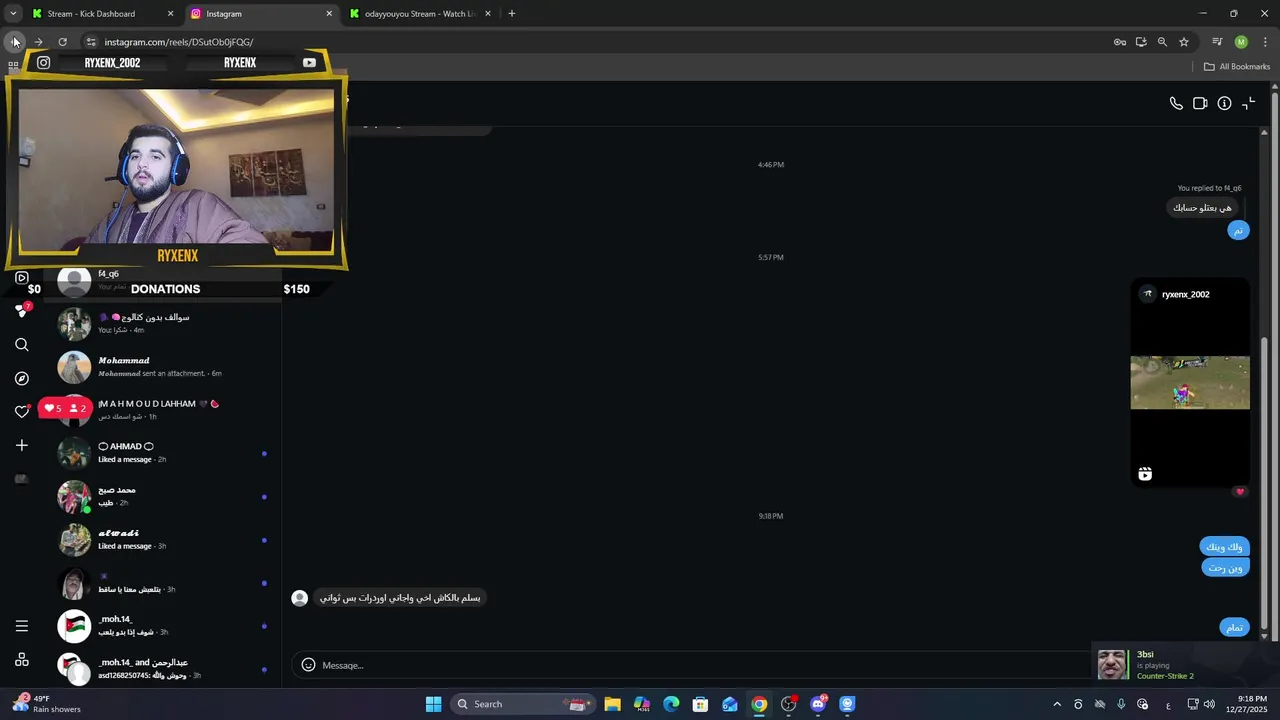The image size is (1280, 720).
Task: Open a new browser tab
Action: [x=511, y=14]
